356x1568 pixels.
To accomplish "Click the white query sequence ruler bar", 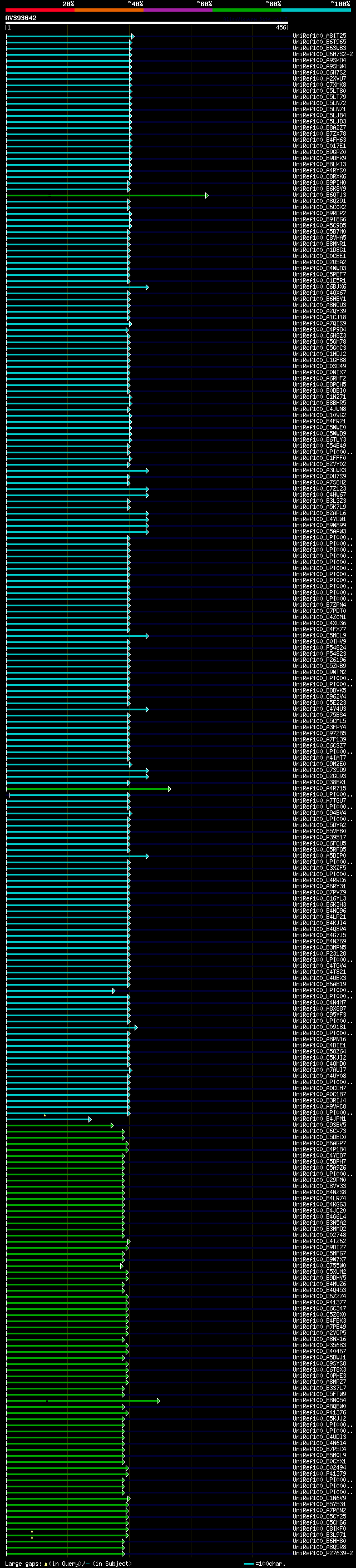I will 147,23.
